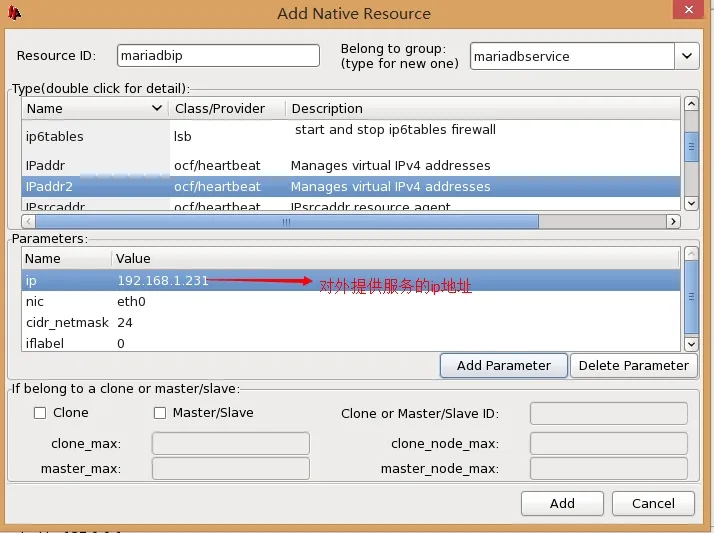Click type list horizontal scrollbar thumb
This screenshot has width=714, height=533.
tap(287, 222)
